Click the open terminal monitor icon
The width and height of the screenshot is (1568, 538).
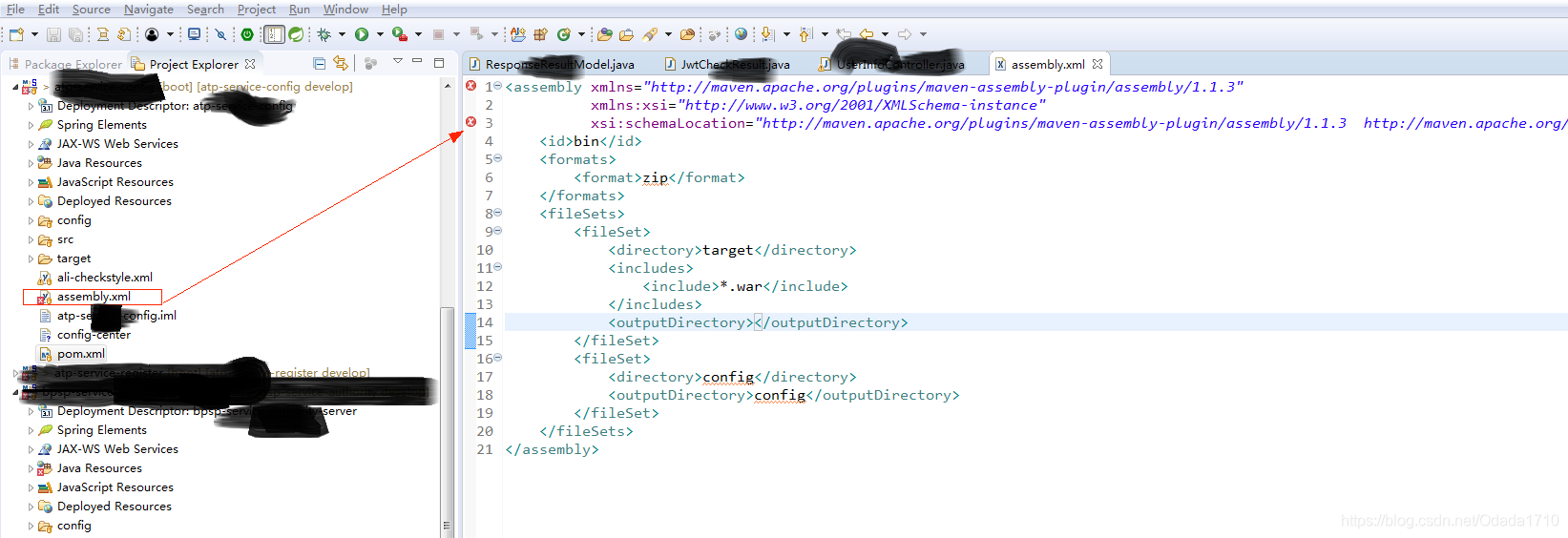[194, 34]
